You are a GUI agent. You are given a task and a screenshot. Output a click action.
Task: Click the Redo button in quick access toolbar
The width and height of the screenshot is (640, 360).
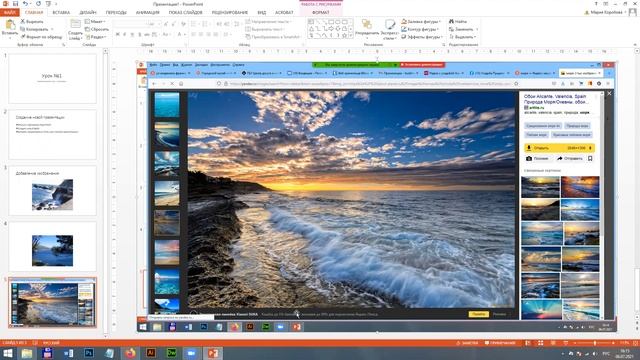click(x=38, y=4)
